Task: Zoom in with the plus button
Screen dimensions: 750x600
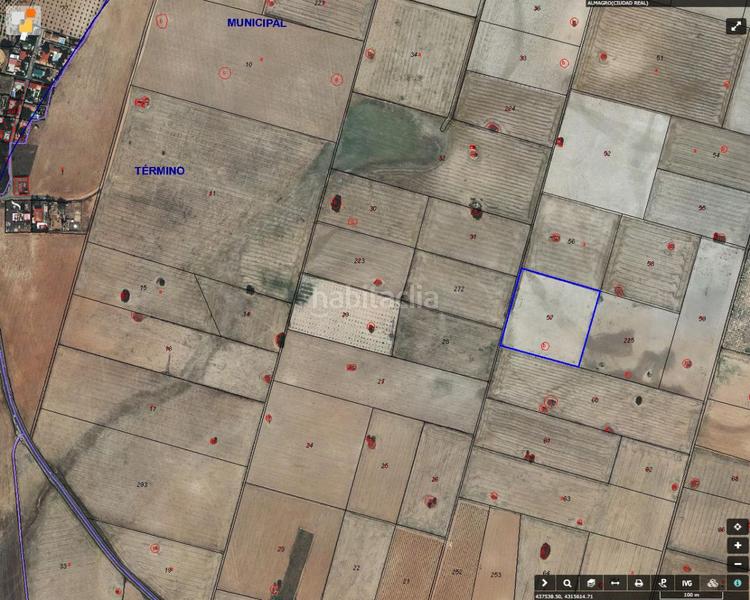Action: pos(737,545)
